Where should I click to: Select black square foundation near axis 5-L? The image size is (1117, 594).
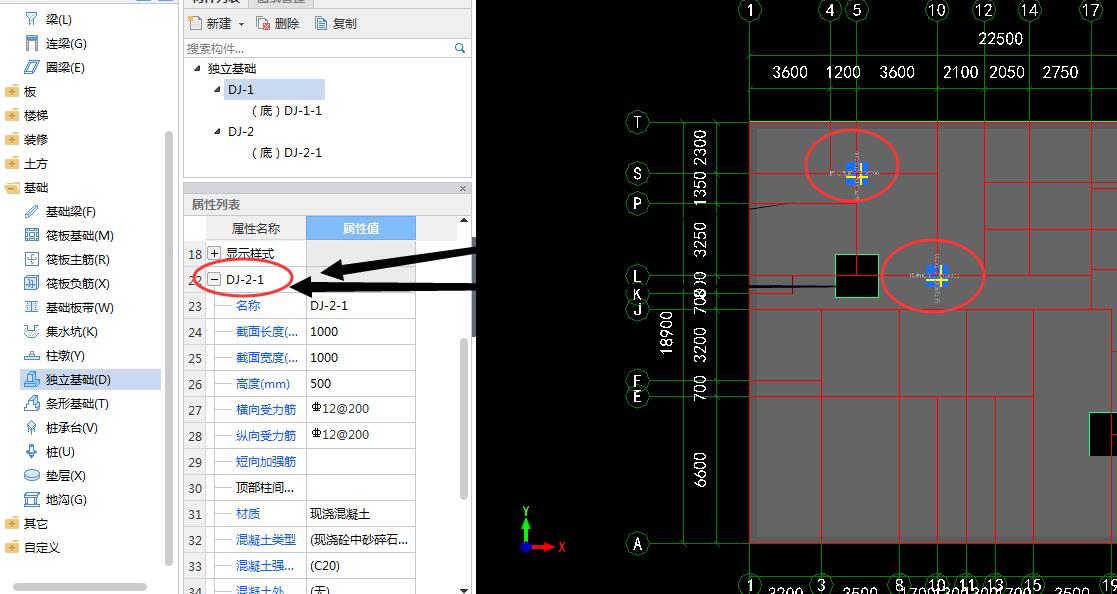(x=857, y=276)
